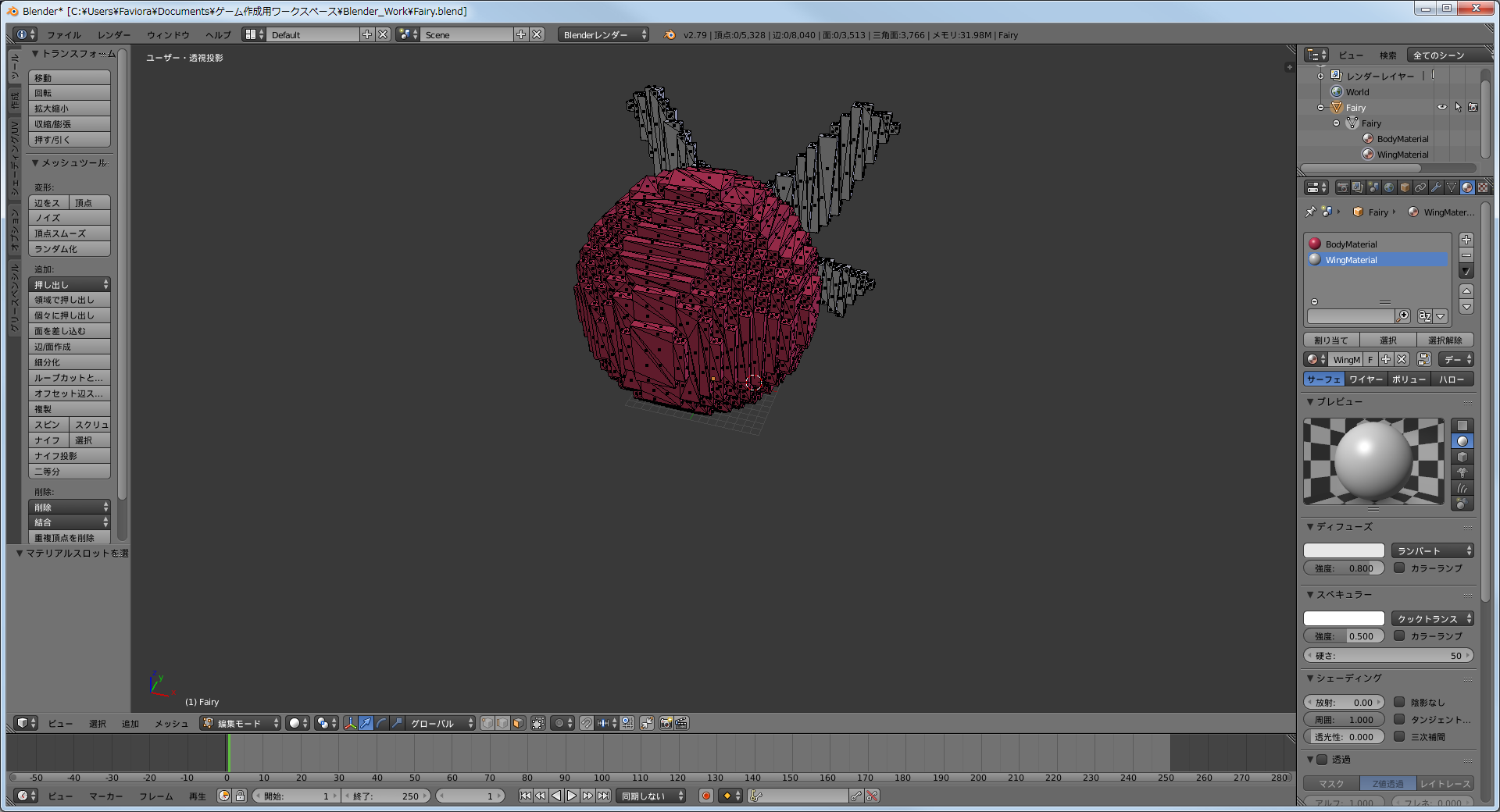Render OpenGL animation with the clapperboard icon
The image size is (1500, 812).
(681, 723)
